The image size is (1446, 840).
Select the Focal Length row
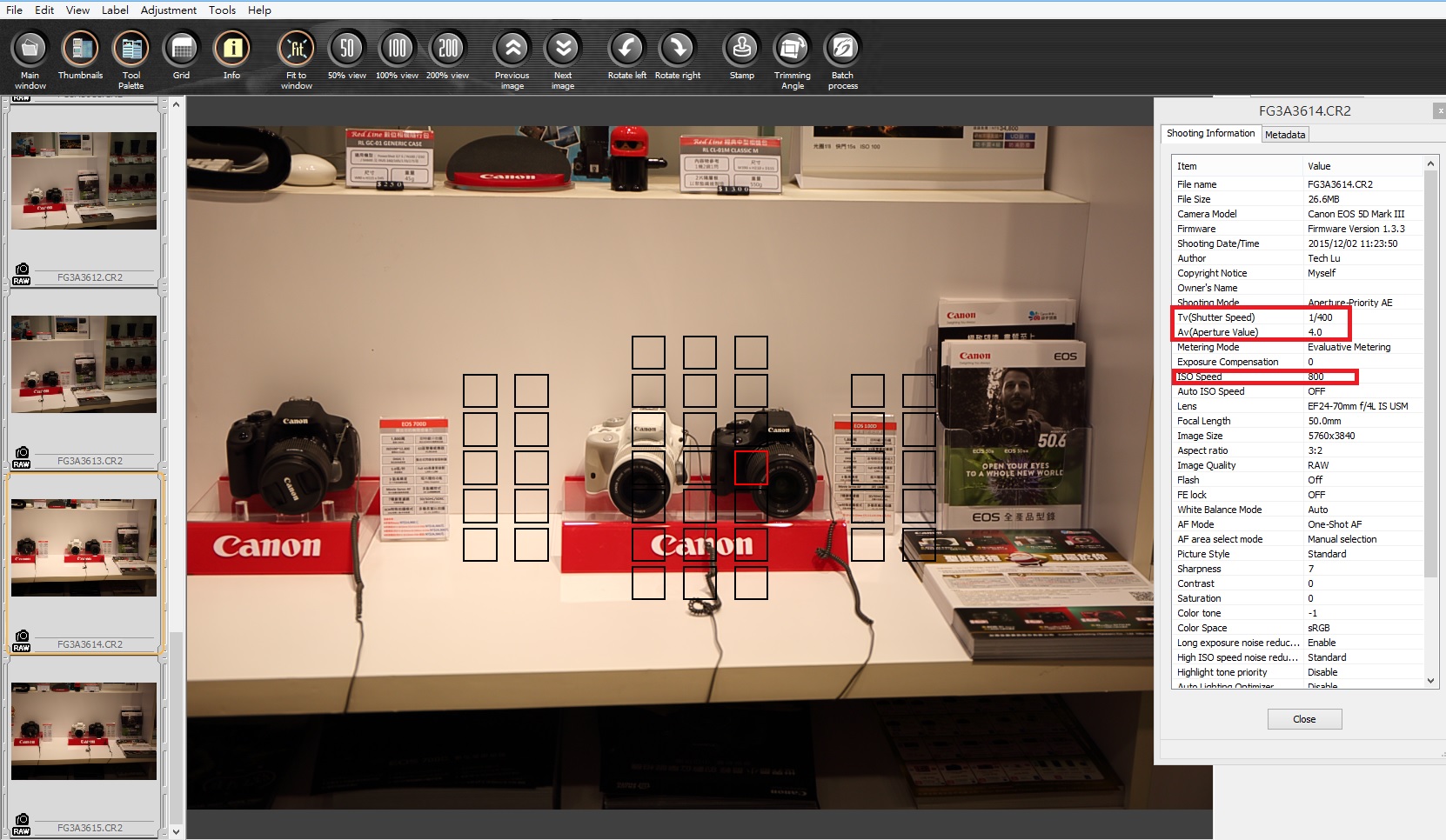[1298, 421]
